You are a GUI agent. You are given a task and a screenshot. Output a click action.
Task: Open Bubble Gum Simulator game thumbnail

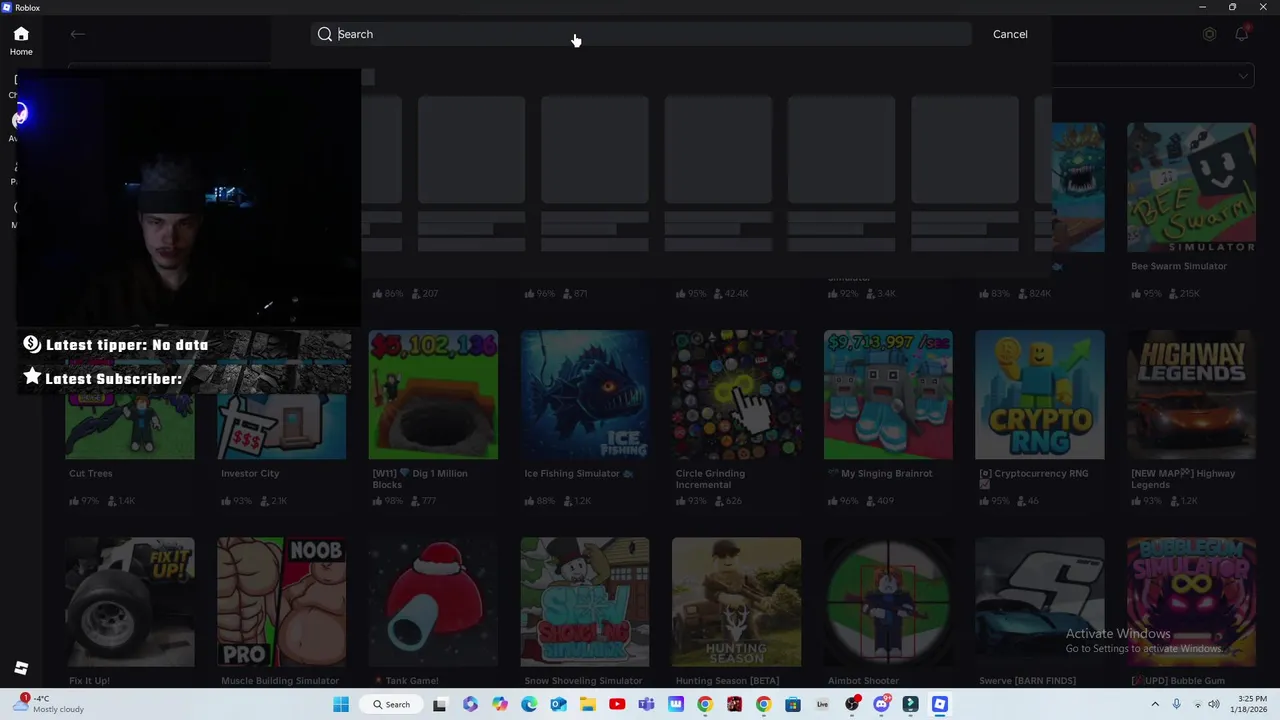pos(1191,602)
